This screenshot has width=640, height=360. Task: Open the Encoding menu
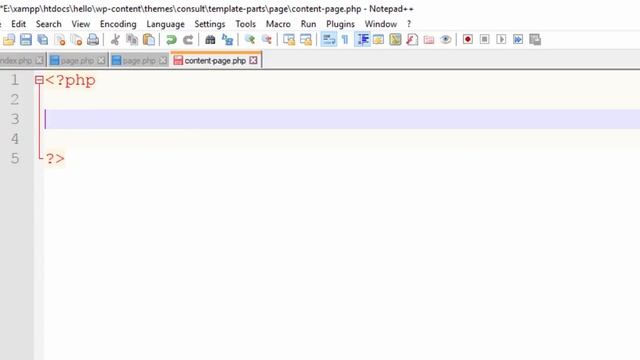[x=118, y=24]
